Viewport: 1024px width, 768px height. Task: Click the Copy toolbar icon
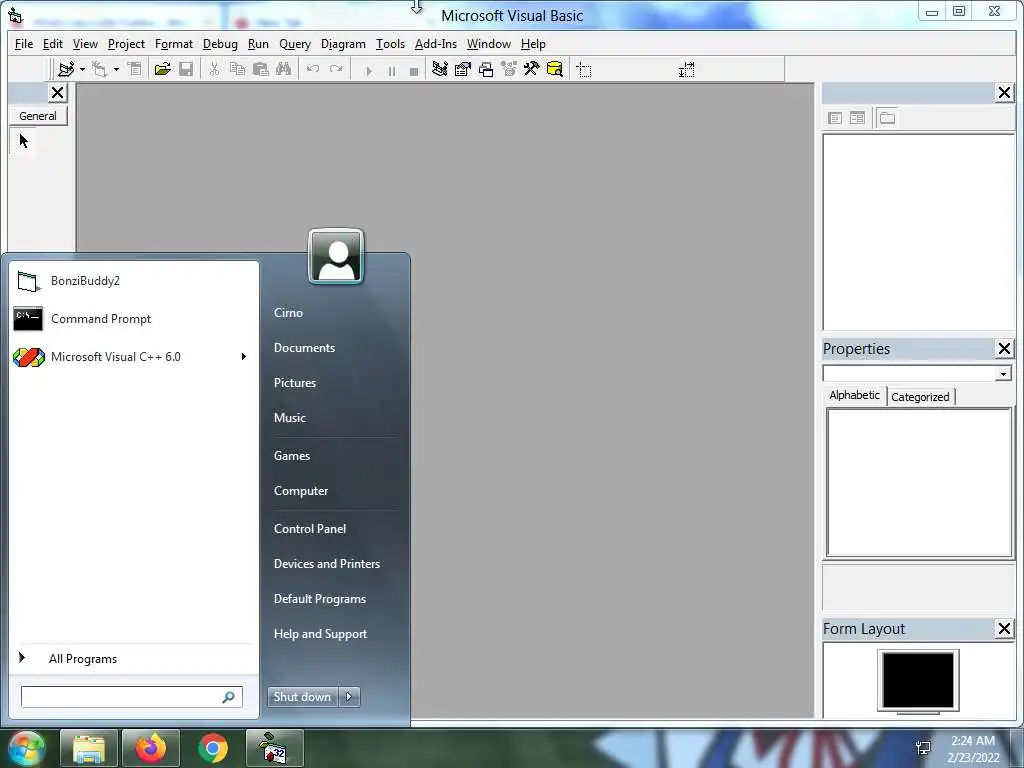coord(237,69)
